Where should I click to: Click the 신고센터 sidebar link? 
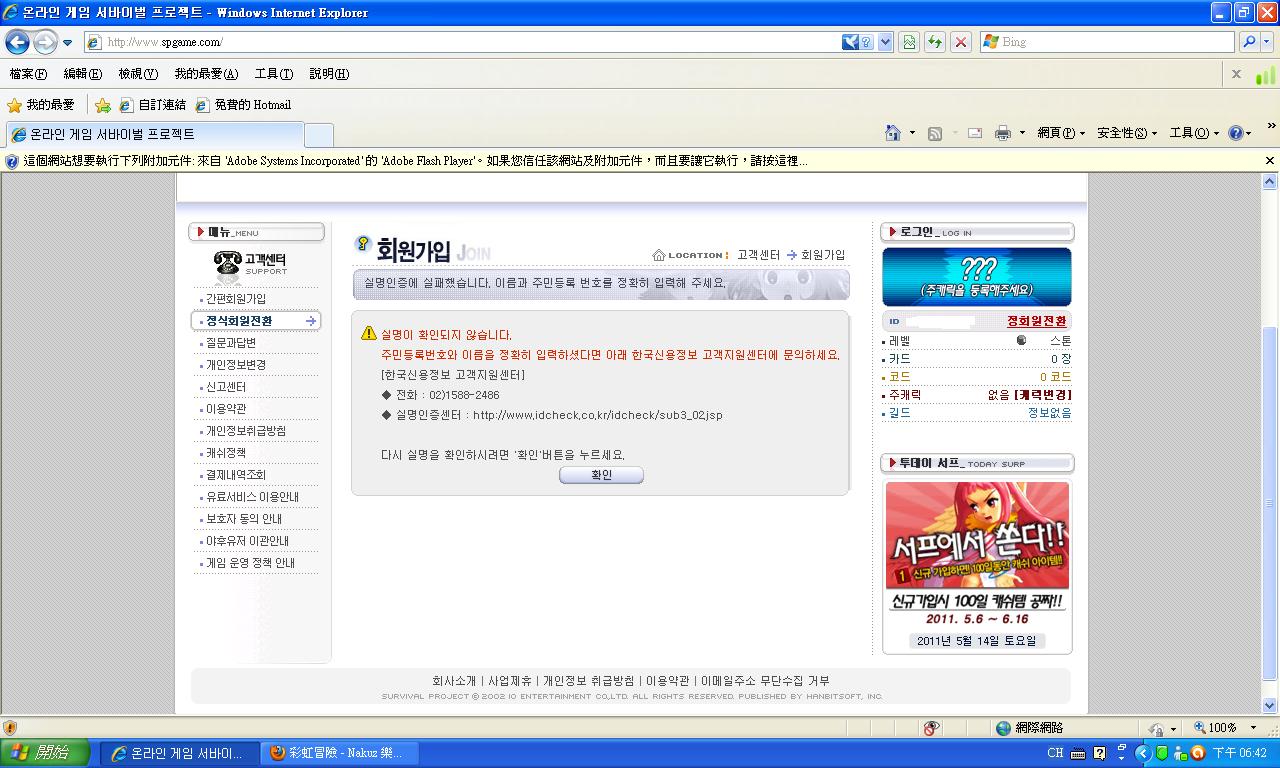click(226, 387)
